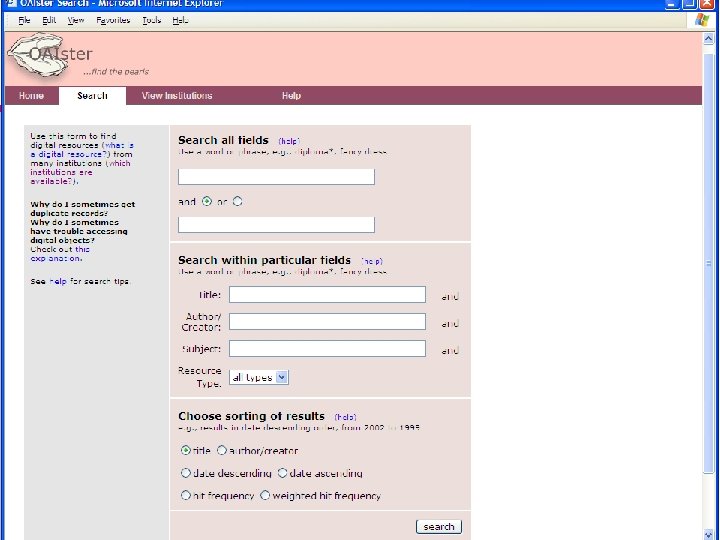
Task: Select the 'or' radio button
Action: (x=237, y=201)
